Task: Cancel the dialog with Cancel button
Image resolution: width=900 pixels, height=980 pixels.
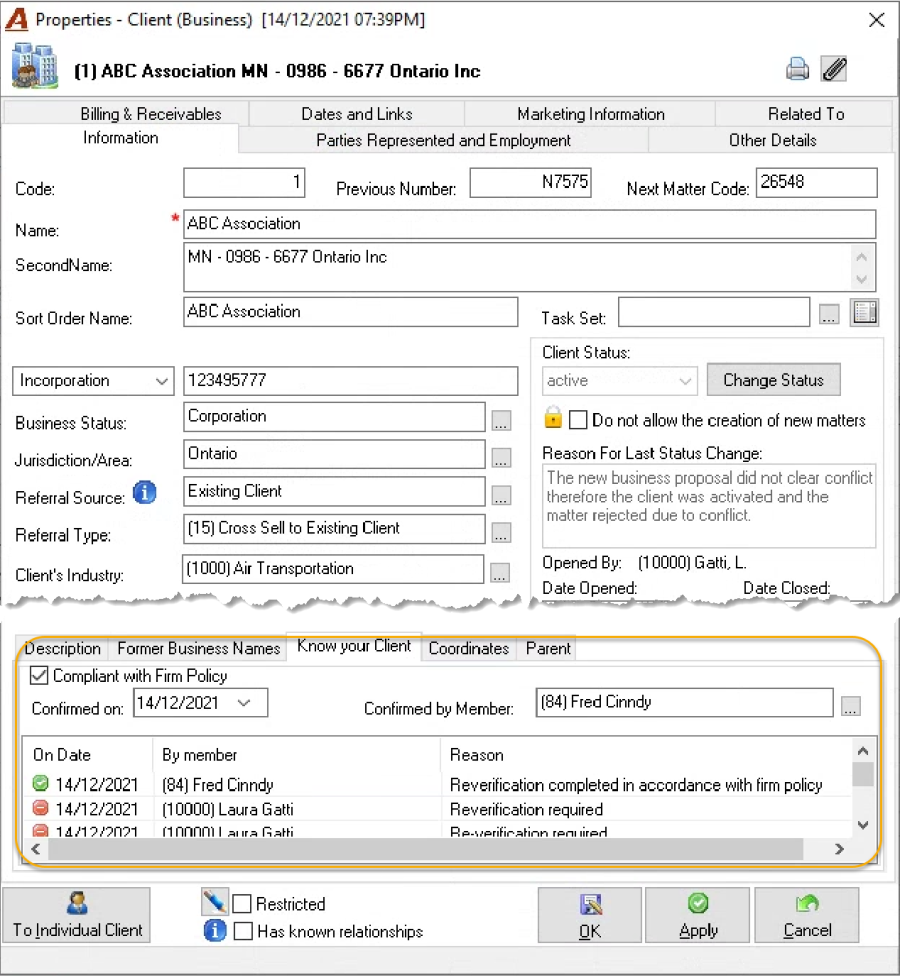Action: [807, 915]
